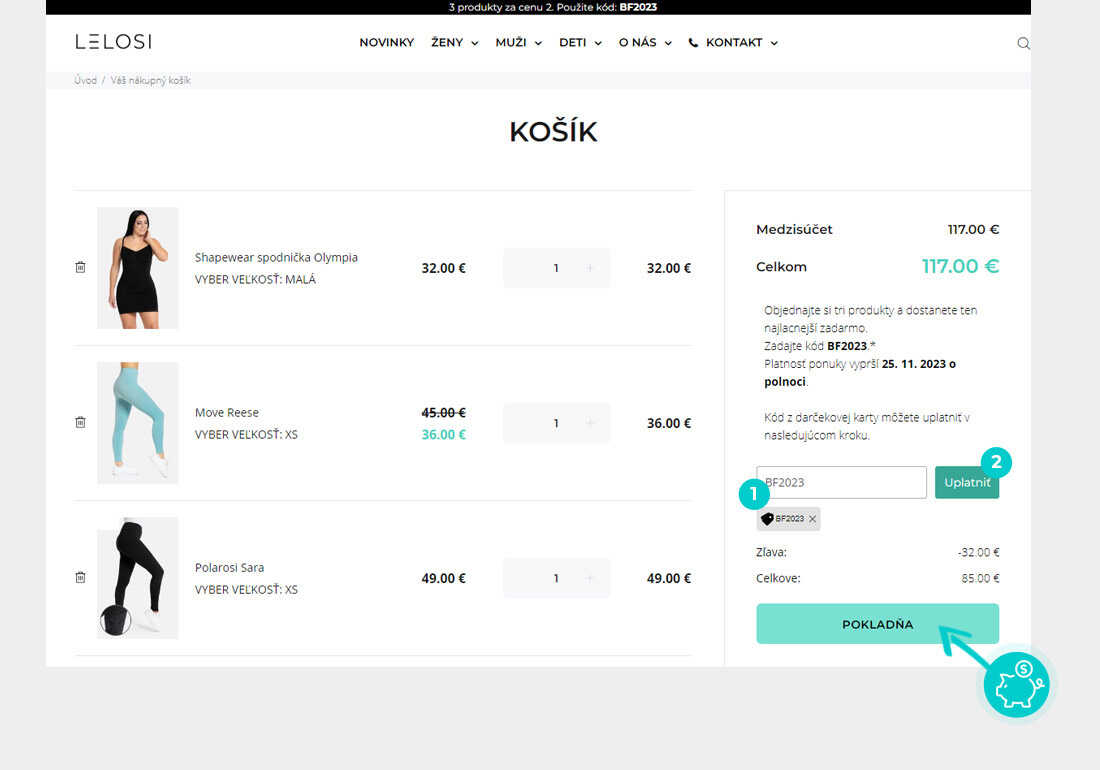Expand the KONTAKT dropdown chevron
Screen dimensions: 1100x770
pyautogui.click(x=774, y=43)
